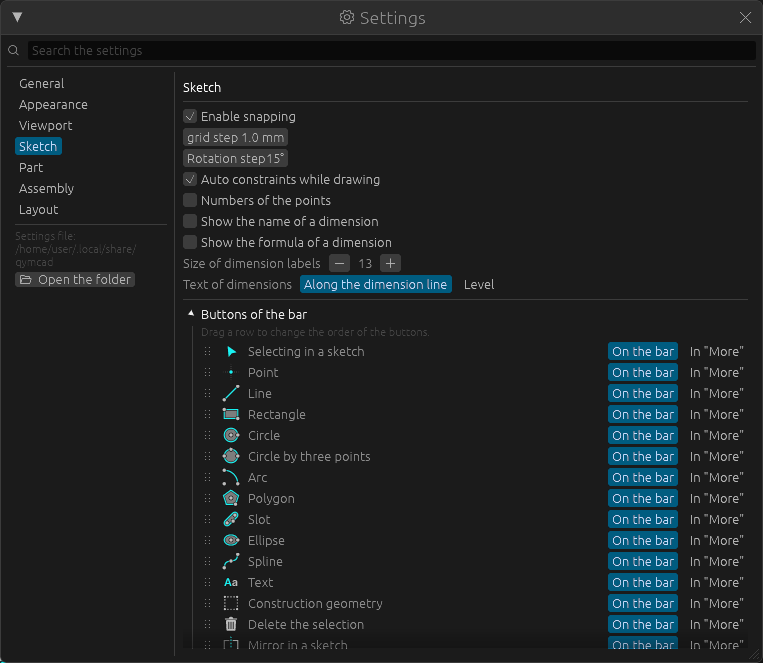
Task: Open the Layout settings section
Action: [x=38, y=209]
